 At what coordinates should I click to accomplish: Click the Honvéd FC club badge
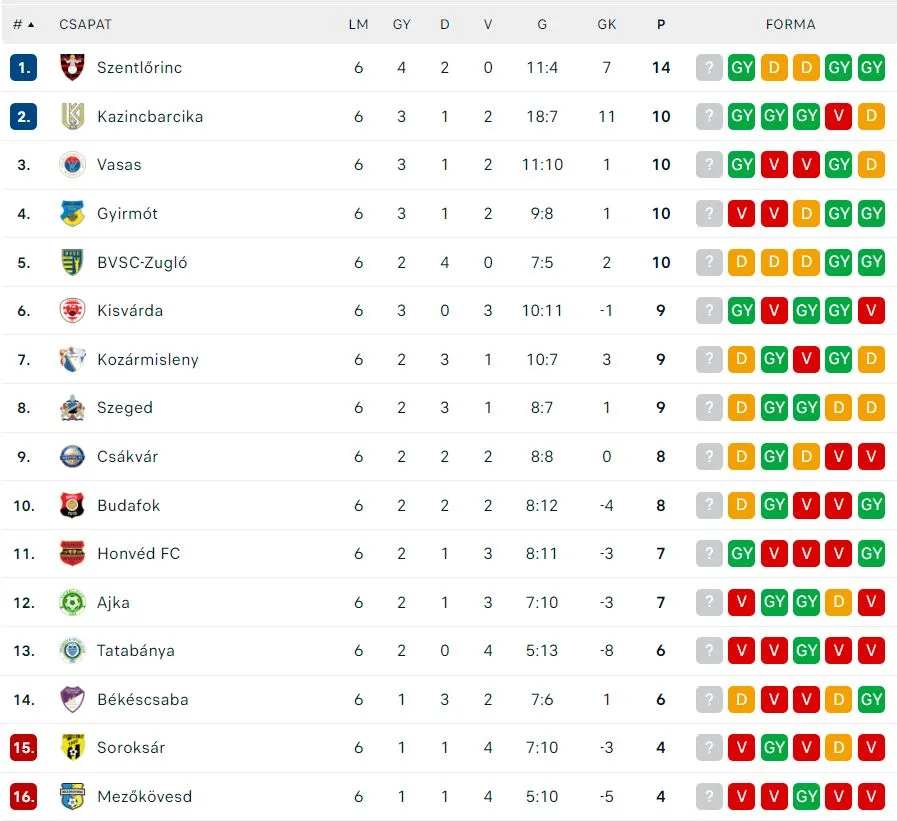[72, 553]
